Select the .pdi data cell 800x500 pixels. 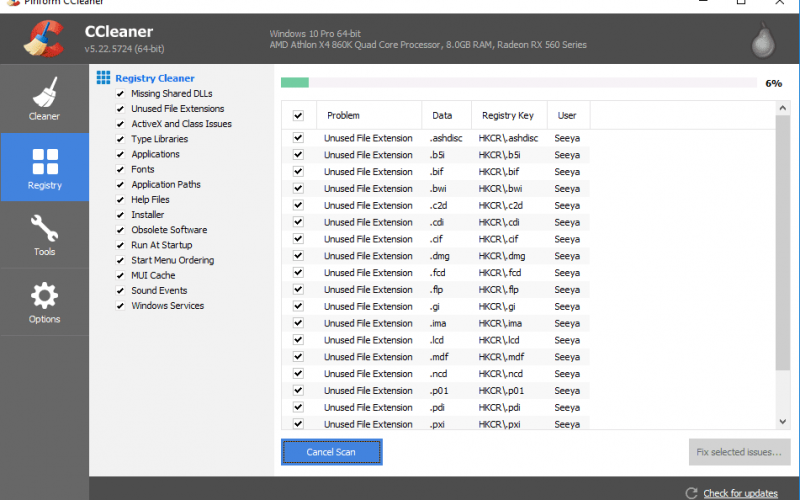pyautogui.click(x=437, y=407)
